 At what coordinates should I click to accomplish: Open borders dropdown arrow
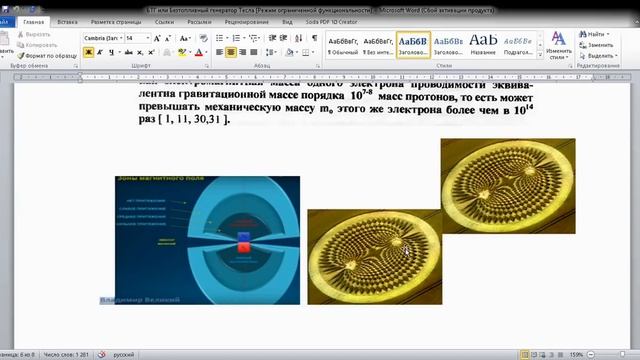point(313,52)
